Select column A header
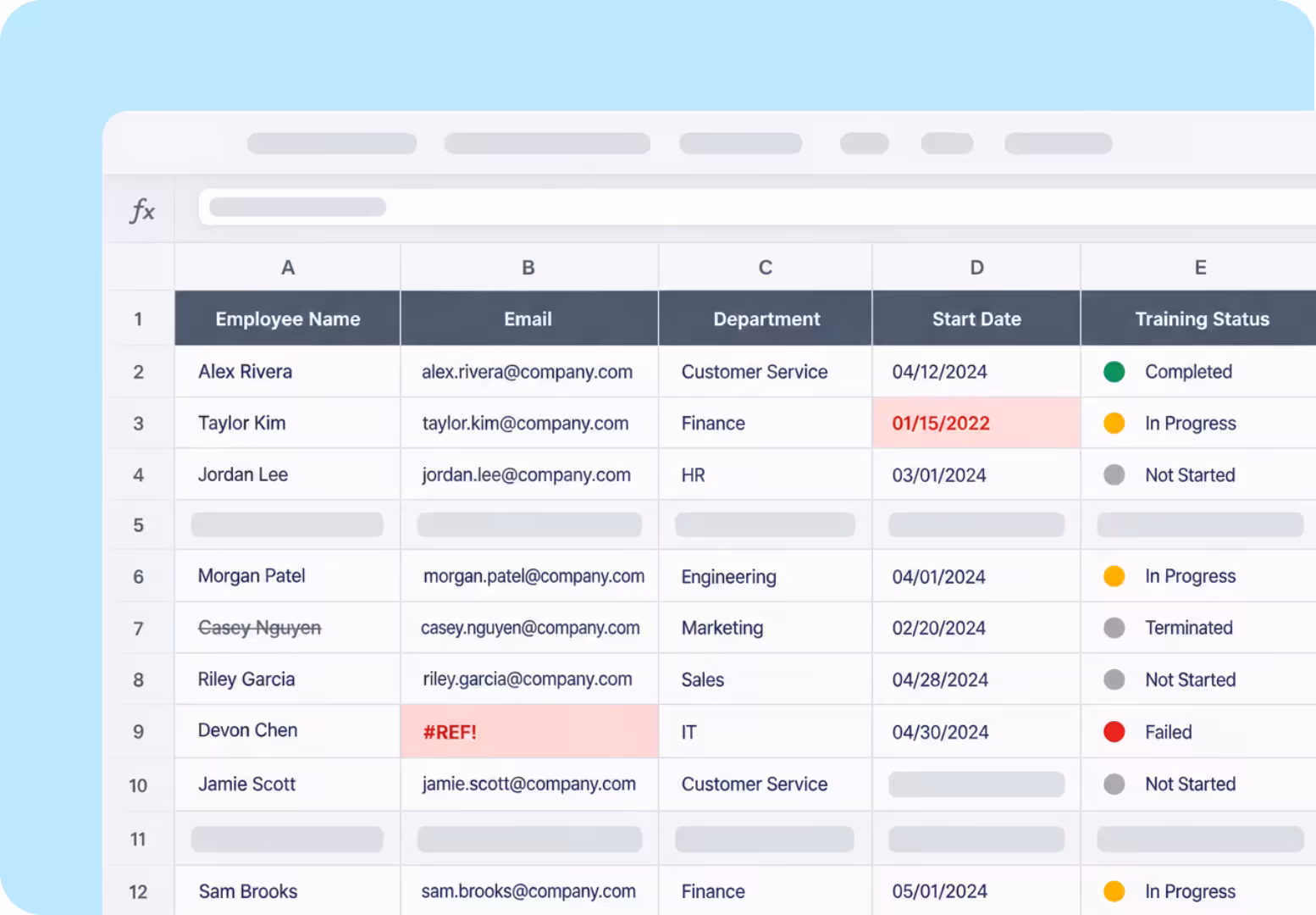 coord(288,268)
